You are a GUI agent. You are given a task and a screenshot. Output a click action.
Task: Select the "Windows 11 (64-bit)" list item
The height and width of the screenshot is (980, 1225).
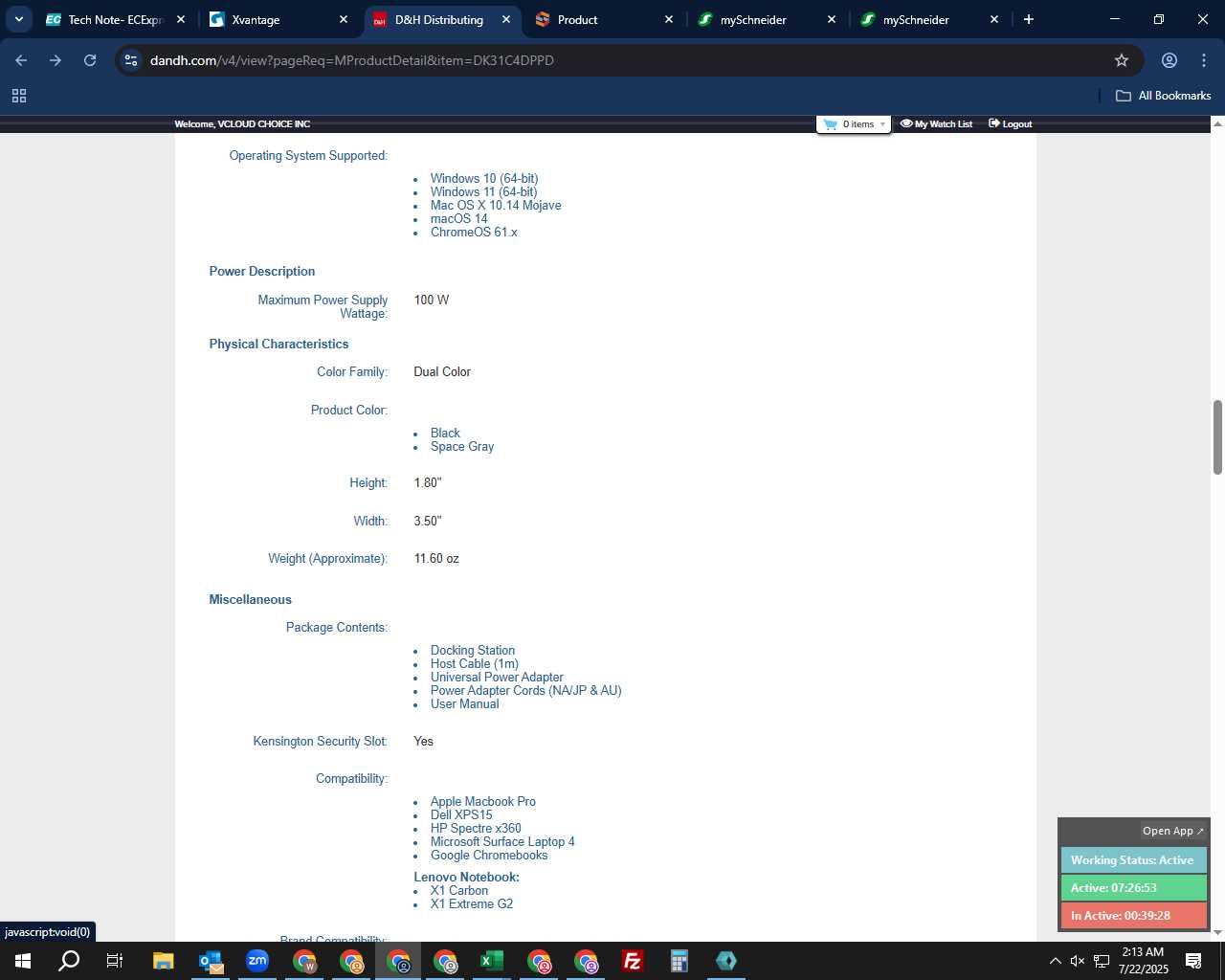483,192
